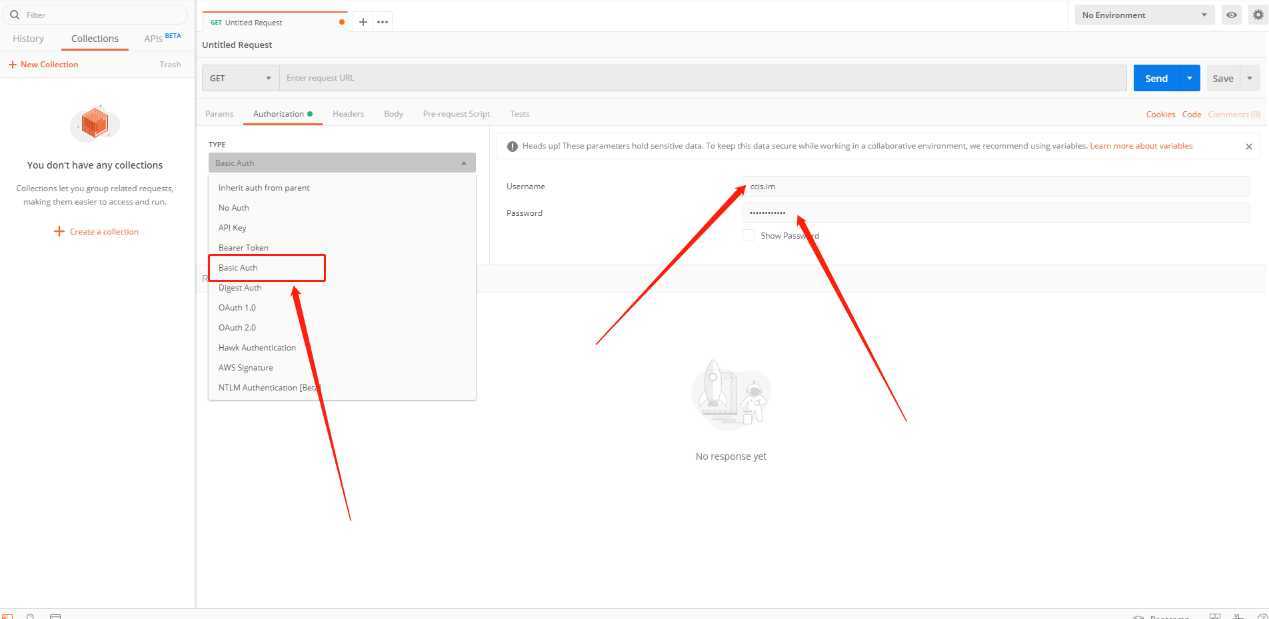1269x619 pixels.
Task: Click the Untitled Request title text
Action: [237, 45]
